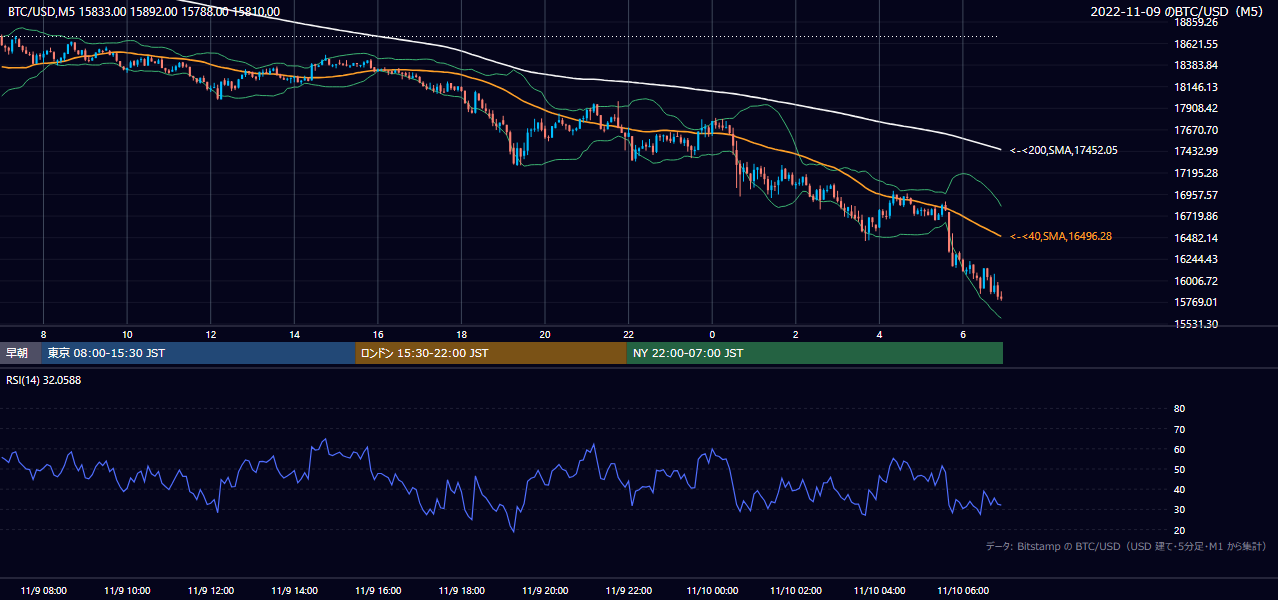Click RSI scale value 60
The width and height of the screenshot is (1278, 600).
pos(1179,449)
